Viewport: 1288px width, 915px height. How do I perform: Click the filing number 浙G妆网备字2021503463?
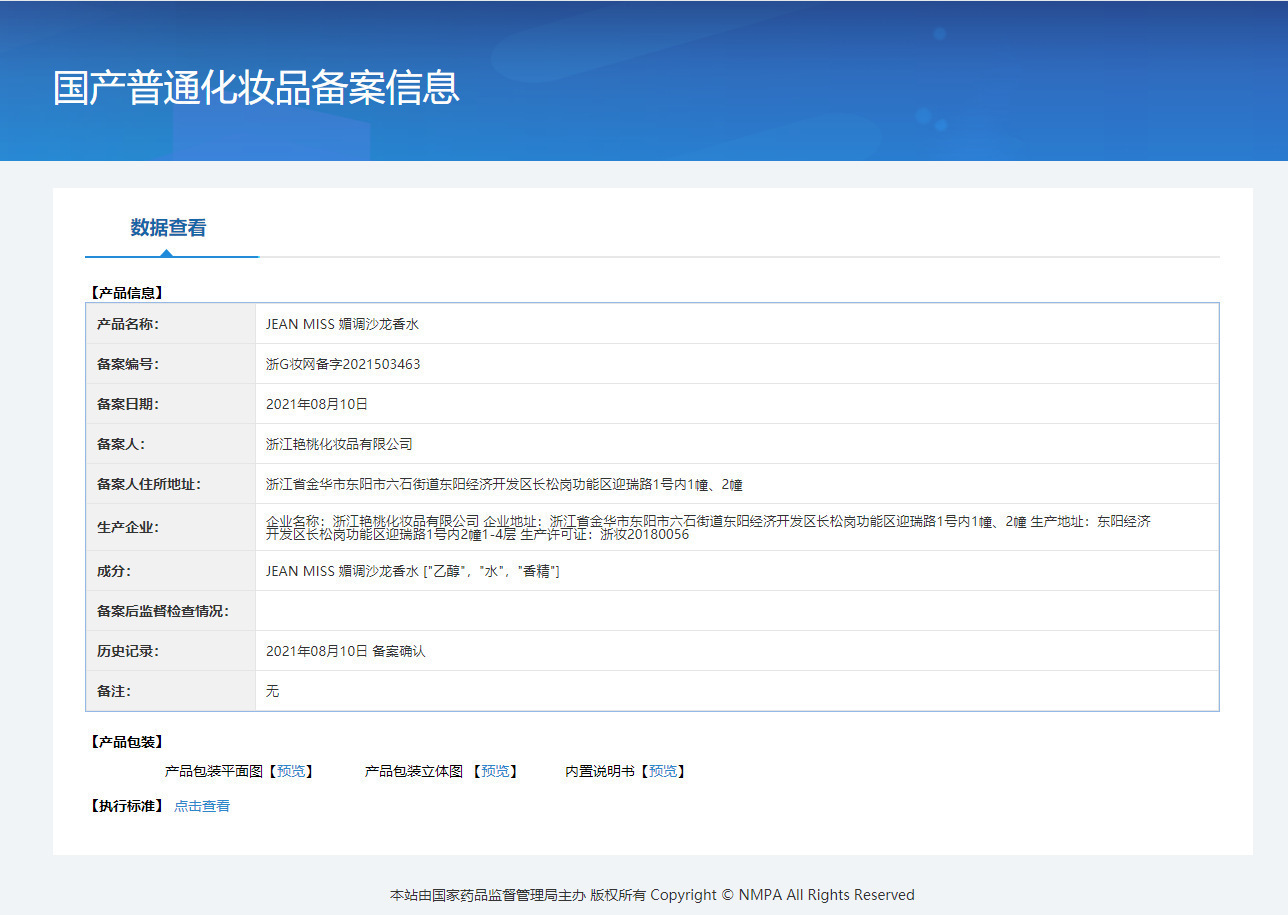click(343, 364)
